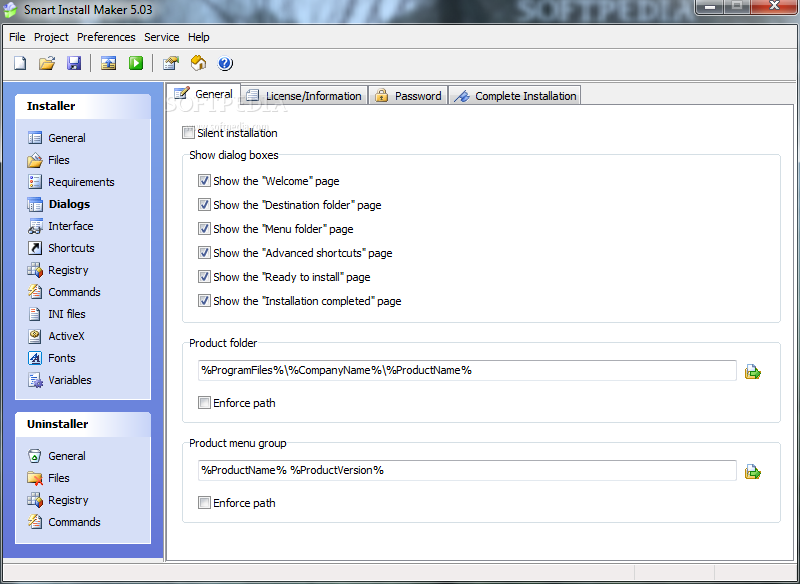Switch to the Password tab

pos(408,95)
